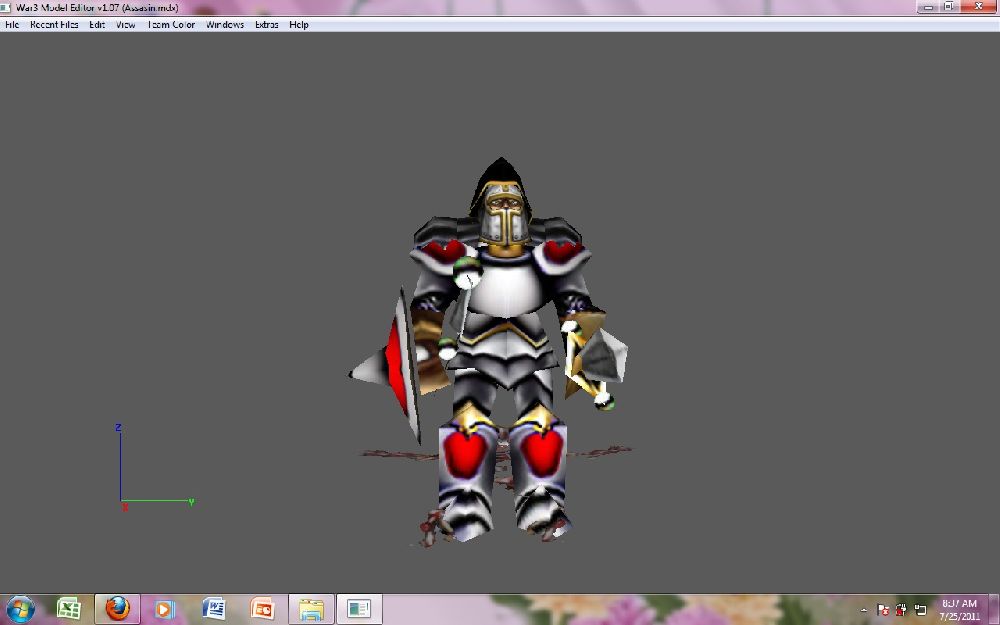Open the View menu
The width and height of the screenshot is (1000, 625).
pos(125,25)
